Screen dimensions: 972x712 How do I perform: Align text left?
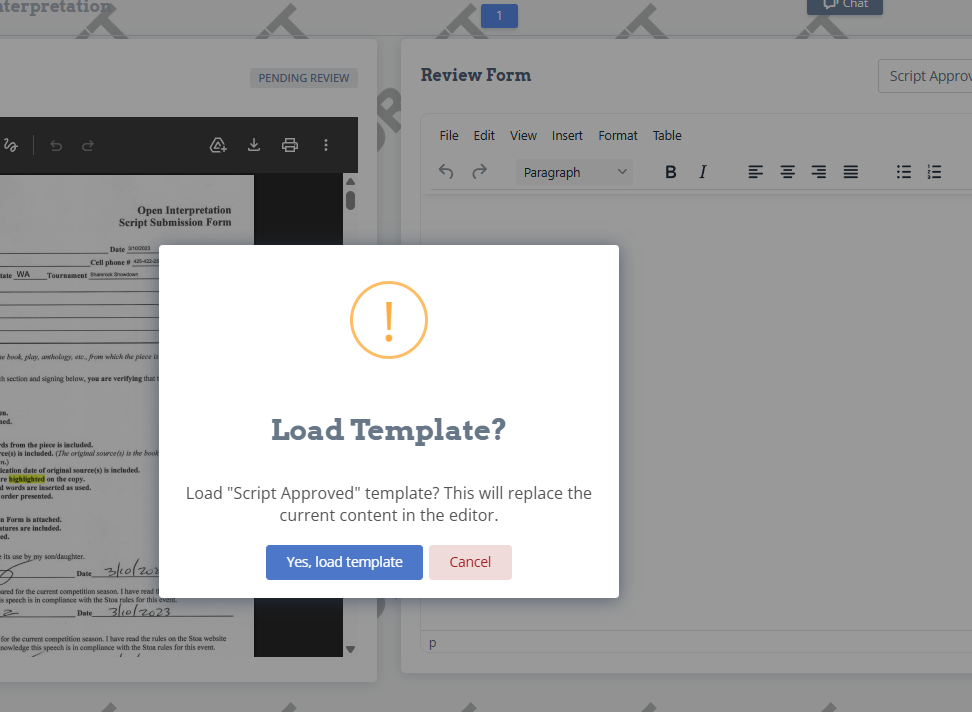[x=755, y=172]
